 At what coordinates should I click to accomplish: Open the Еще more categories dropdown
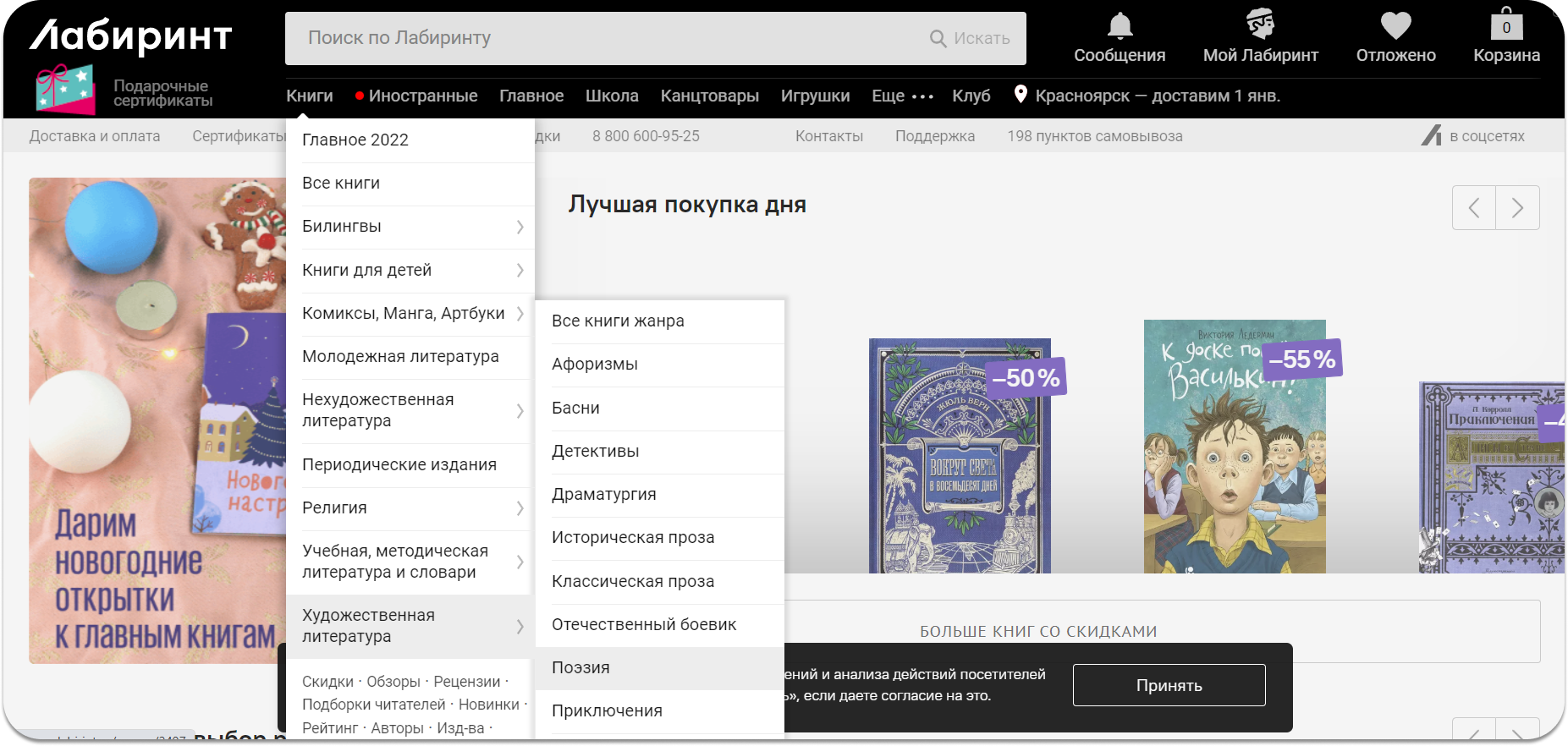click(902, 96)
